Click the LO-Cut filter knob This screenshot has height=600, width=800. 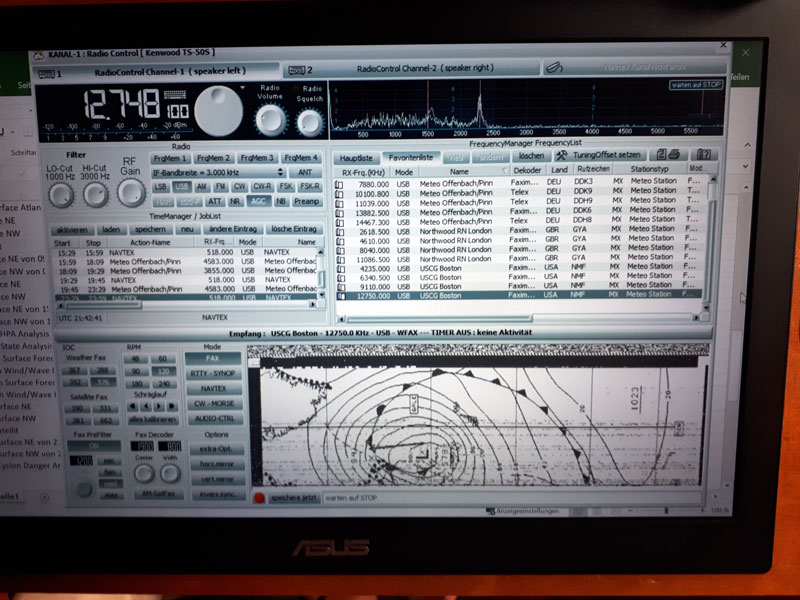(61, 195)
